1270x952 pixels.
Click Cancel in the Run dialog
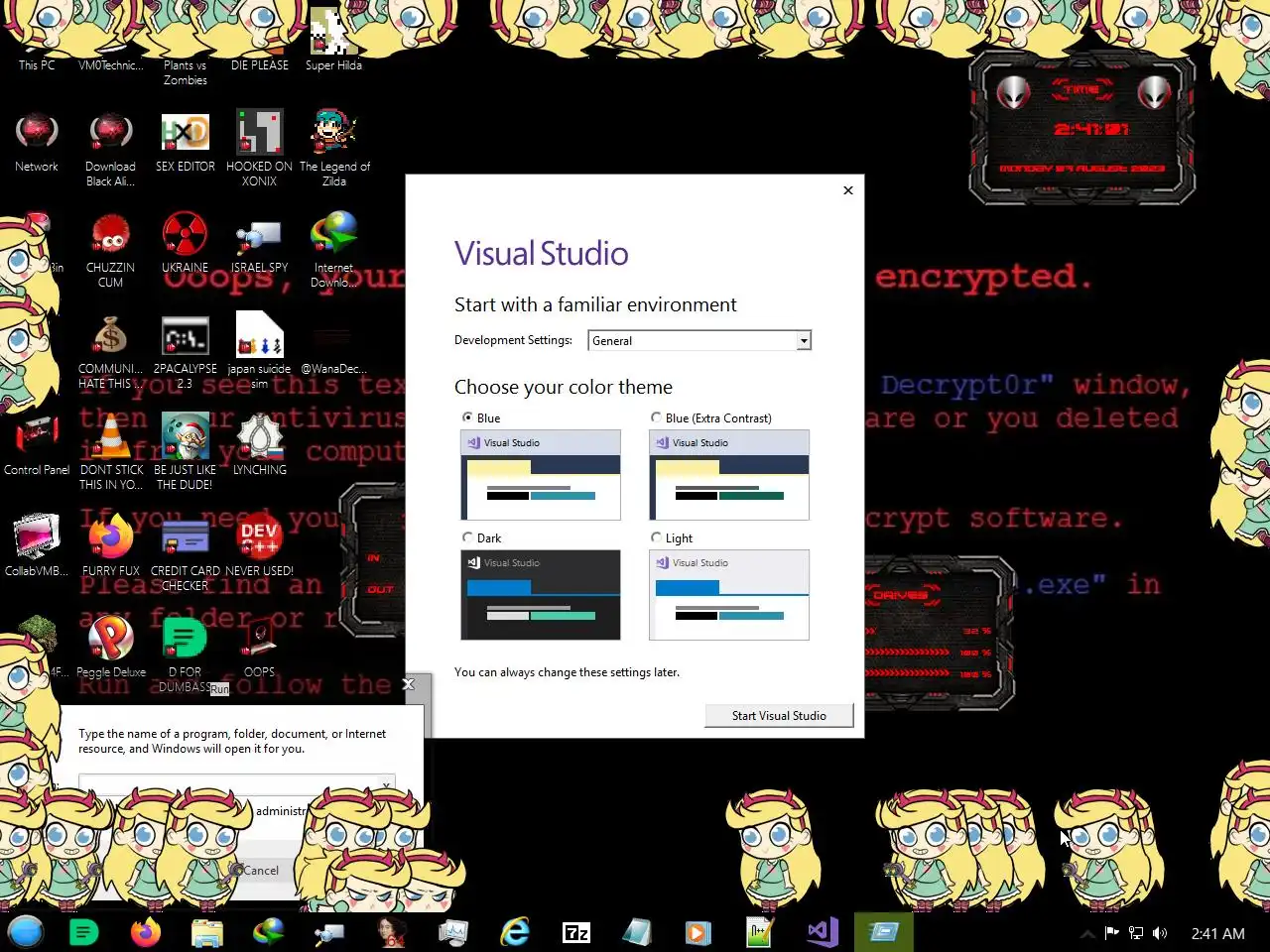[x=261, y=870]
